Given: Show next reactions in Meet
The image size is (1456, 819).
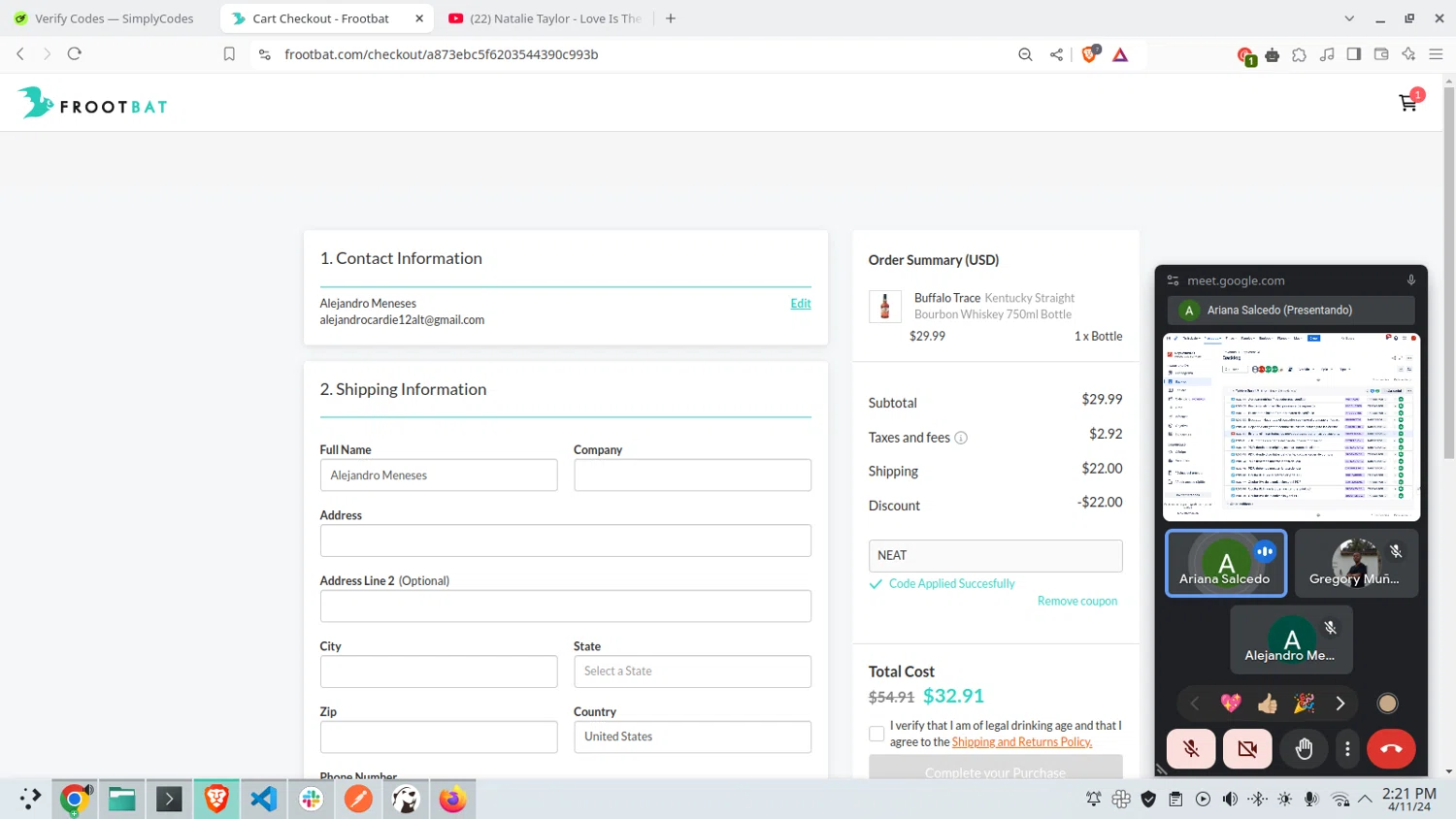Looking at the screenshot, I should pos(1340,704).
